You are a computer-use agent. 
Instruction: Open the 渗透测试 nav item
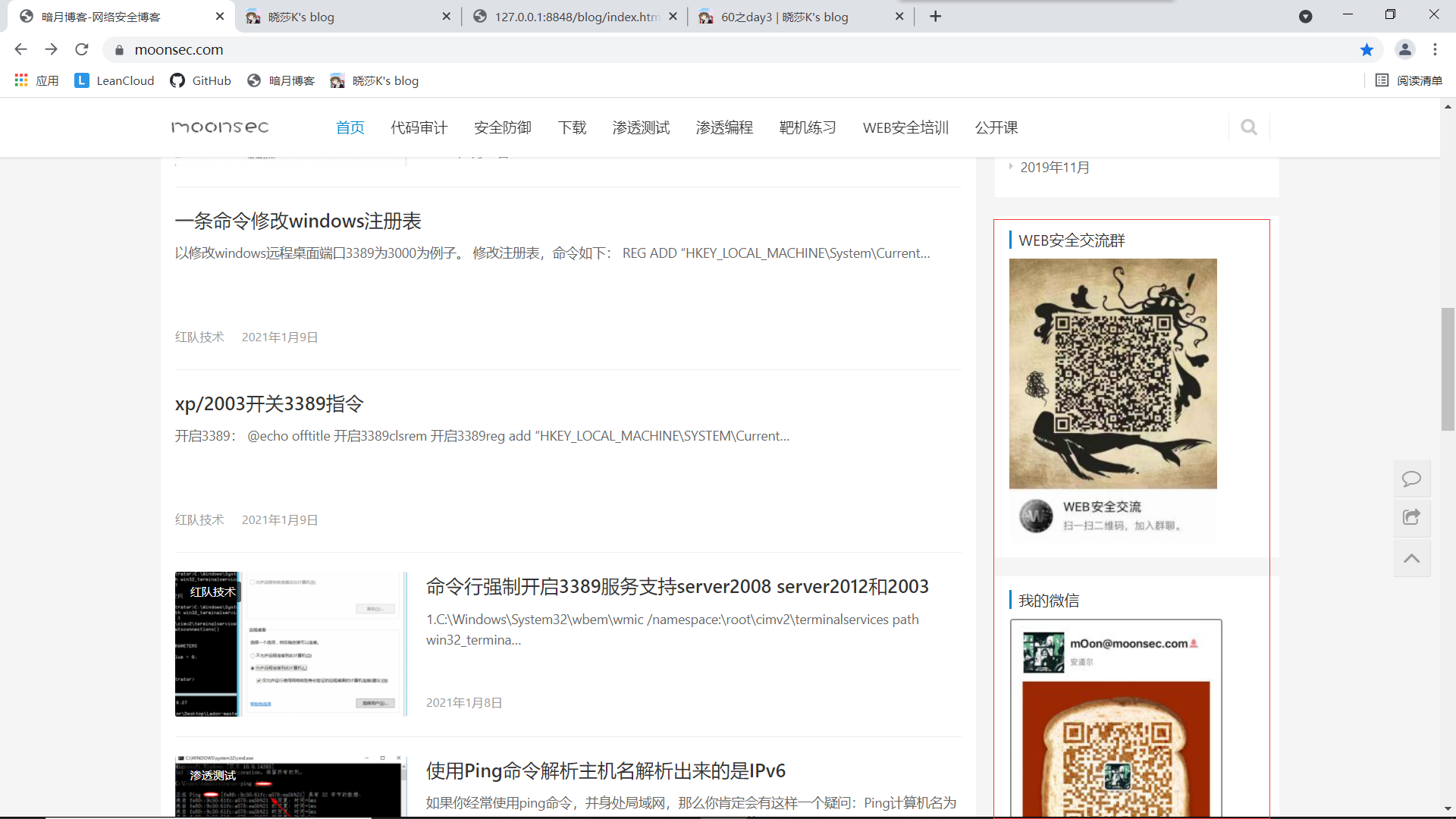click(x=642, y=127)
